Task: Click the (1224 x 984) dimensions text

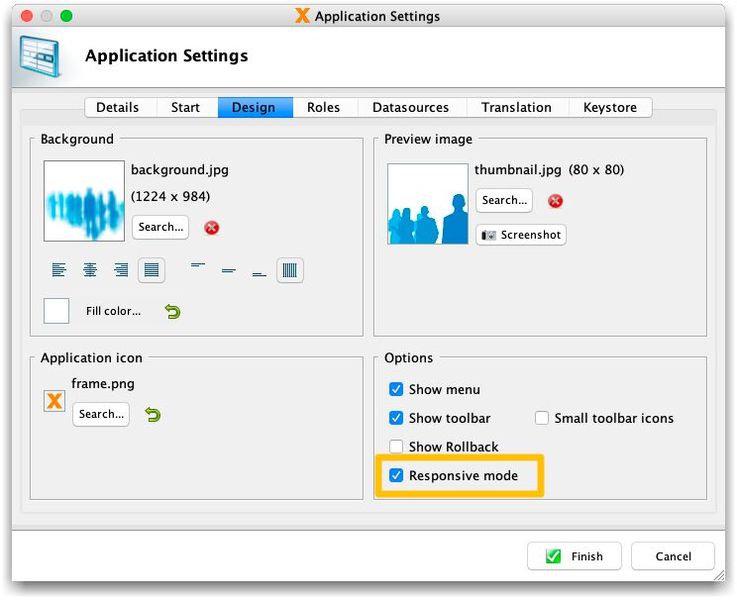Action: (171, 196)
